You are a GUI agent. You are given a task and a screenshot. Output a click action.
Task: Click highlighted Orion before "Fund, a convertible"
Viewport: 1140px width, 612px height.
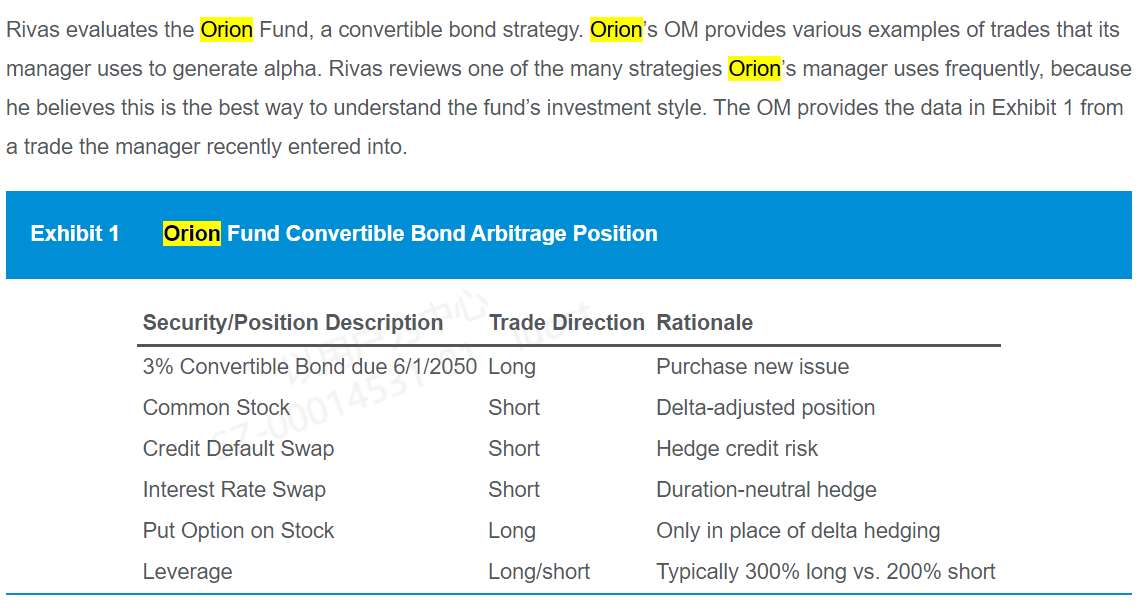[226, 30]
